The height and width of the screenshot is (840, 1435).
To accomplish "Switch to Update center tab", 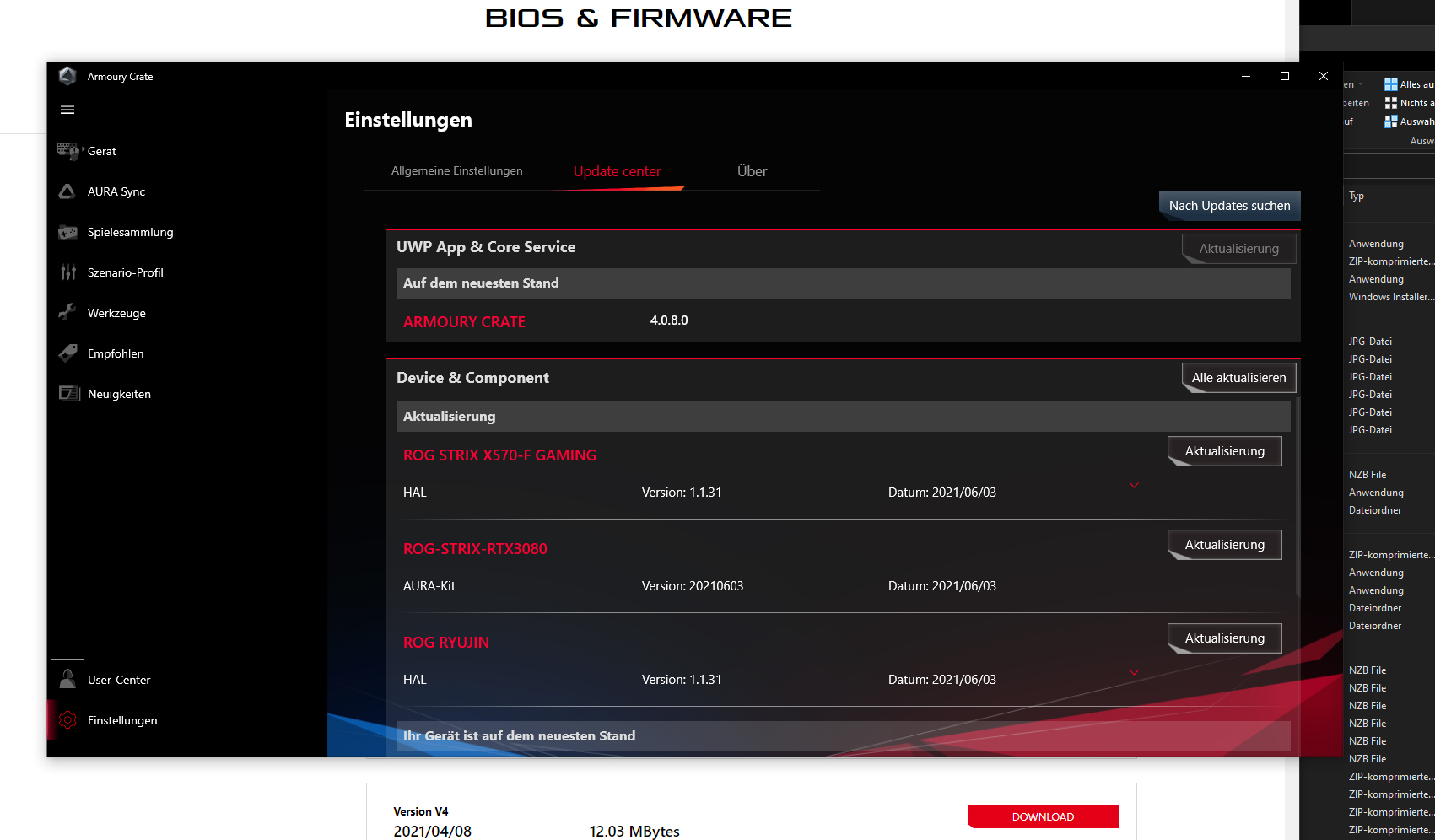I will tap(618, 171).
